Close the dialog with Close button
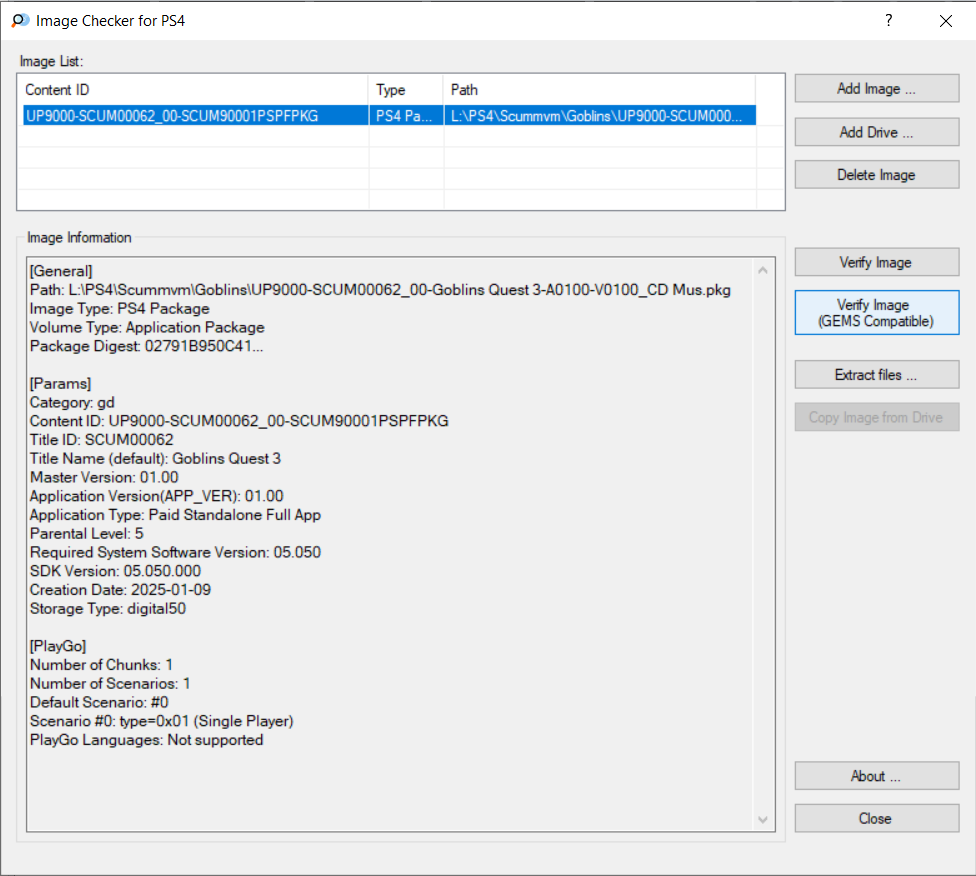Viewport: 976px width, 876px height. (876, 818)
